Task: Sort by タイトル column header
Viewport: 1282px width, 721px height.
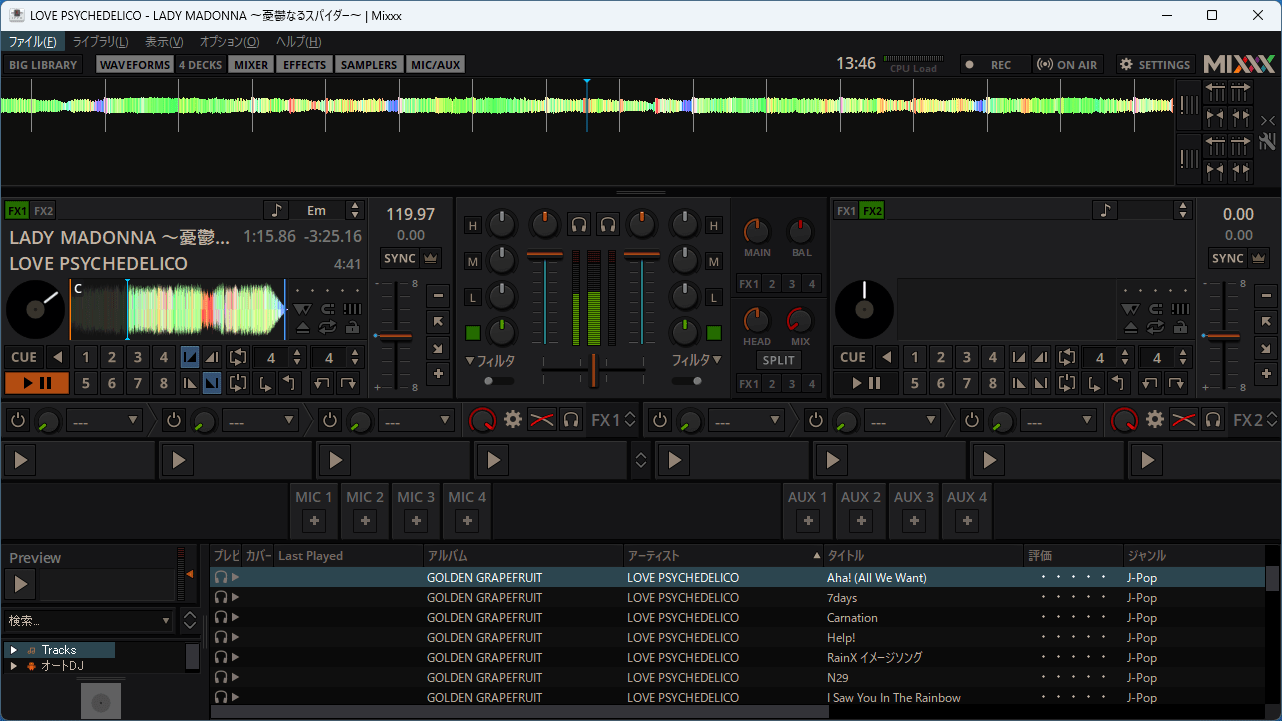Action: (x=922, y=555)
